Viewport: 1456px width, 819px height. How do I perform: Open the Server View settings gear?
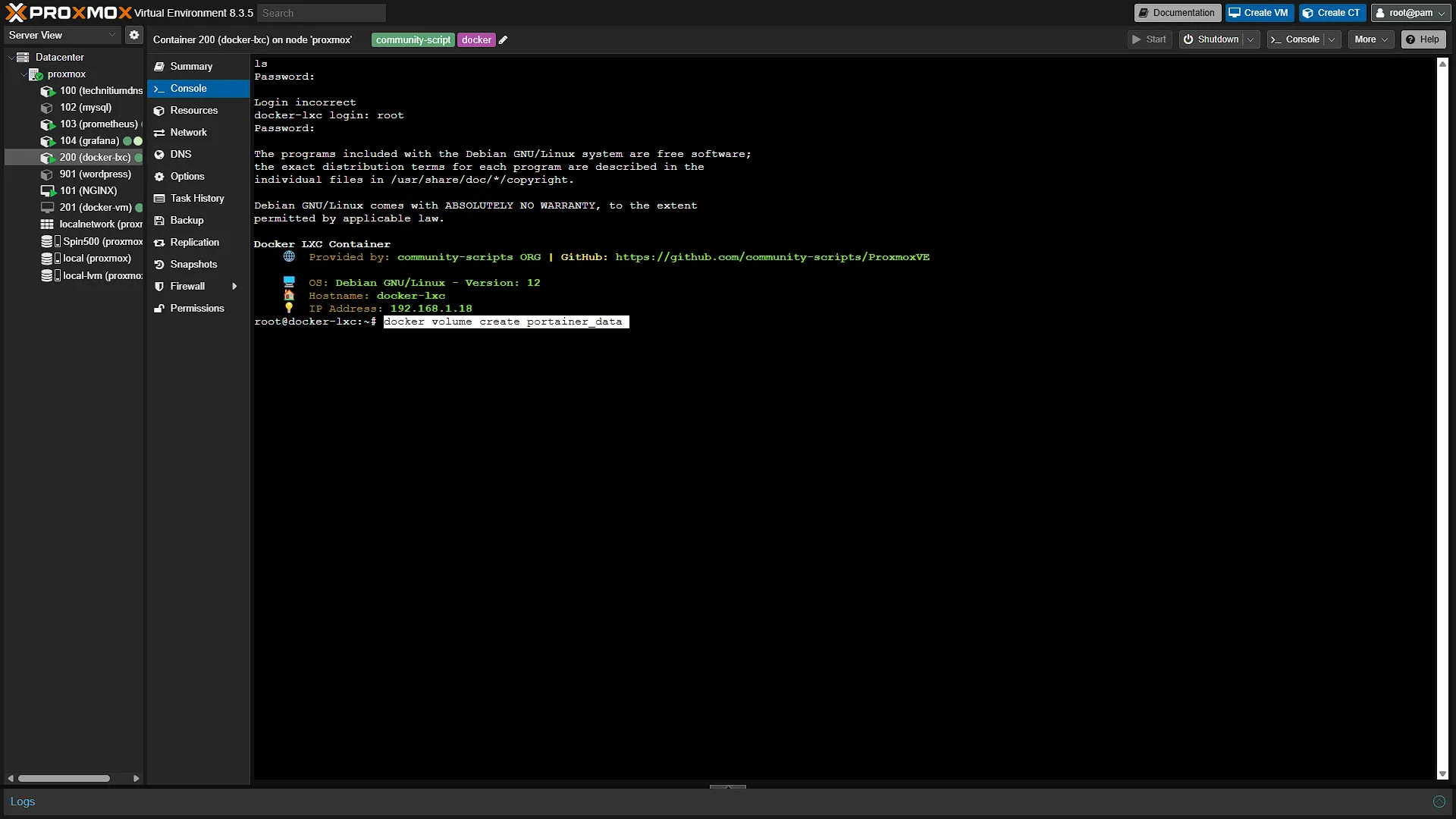[x=134, y=35]
